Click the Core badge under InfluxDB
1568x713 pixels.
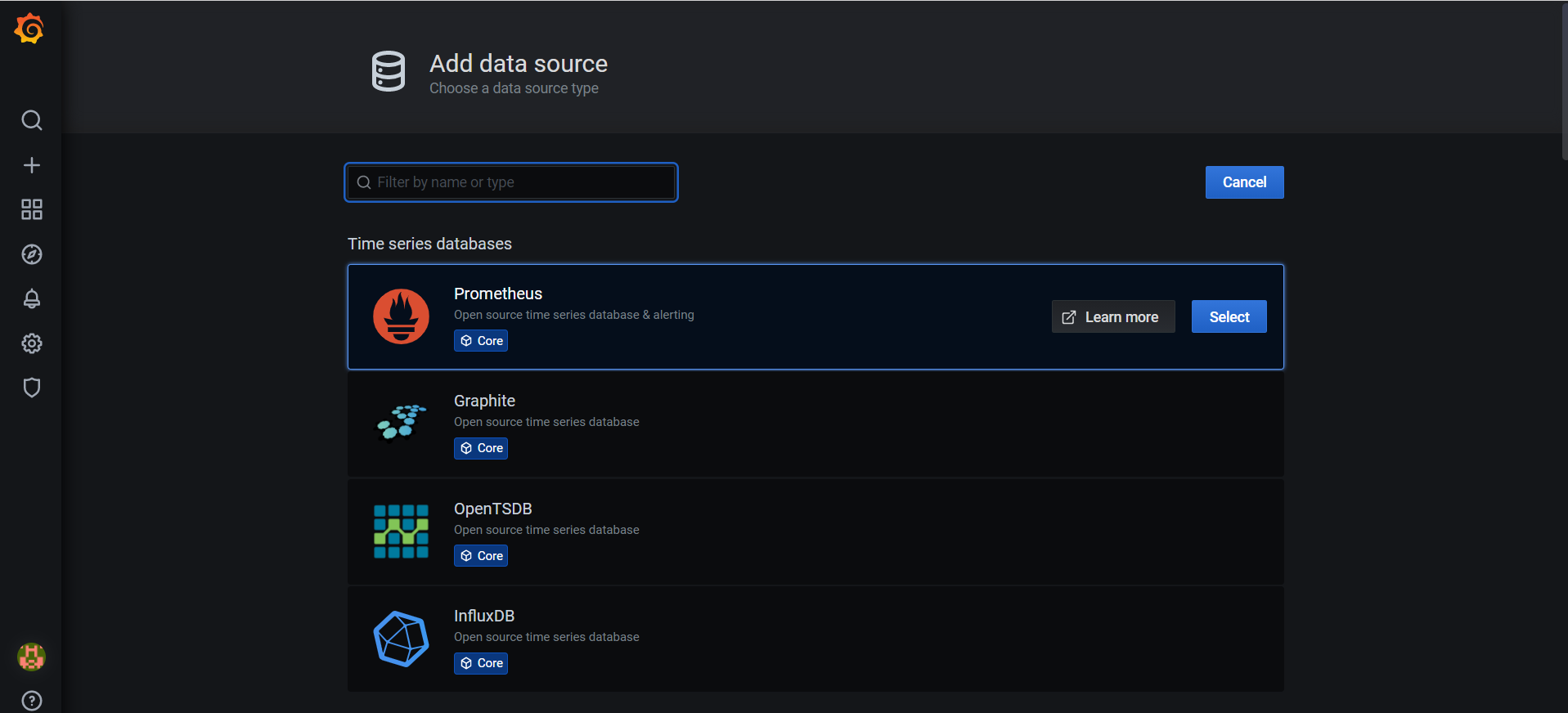coord(481,663)
